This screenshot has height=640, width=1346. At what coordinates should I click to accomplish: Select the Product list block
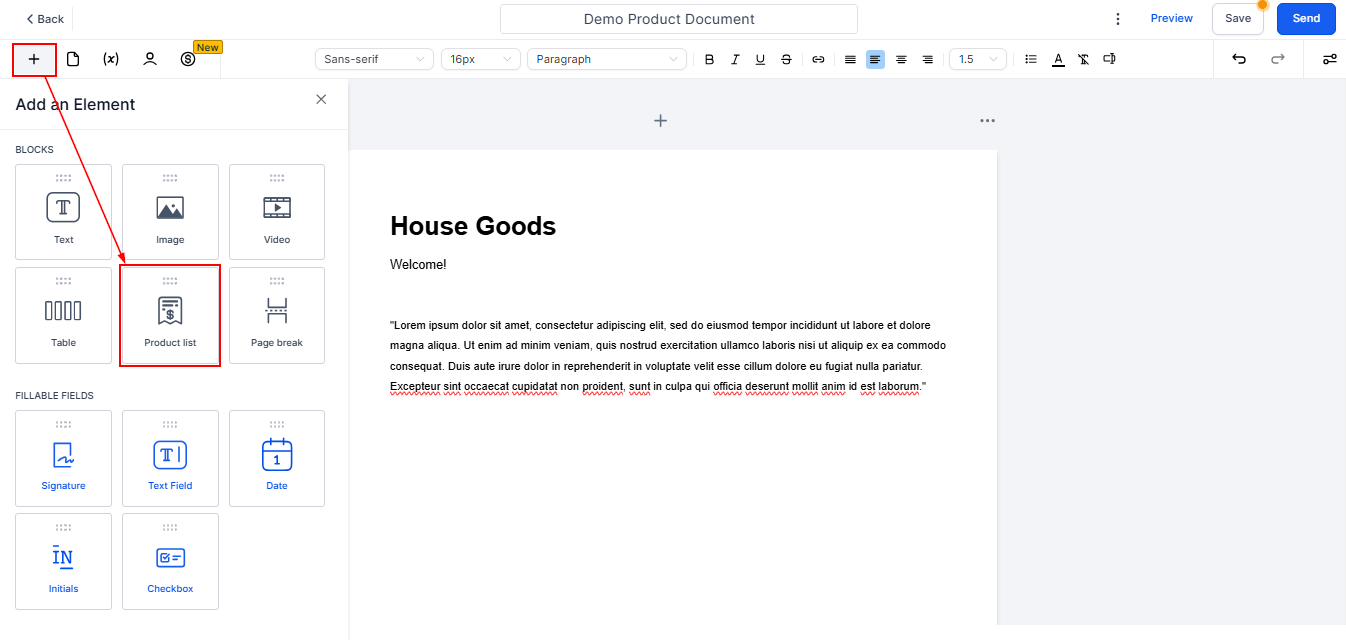[x=170, y=315]
